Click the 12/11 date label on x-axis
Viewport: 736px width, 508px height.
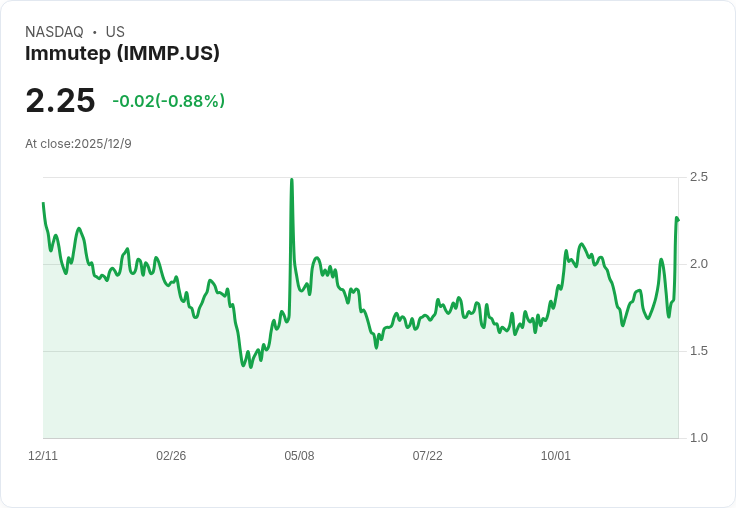pos(43,456)
